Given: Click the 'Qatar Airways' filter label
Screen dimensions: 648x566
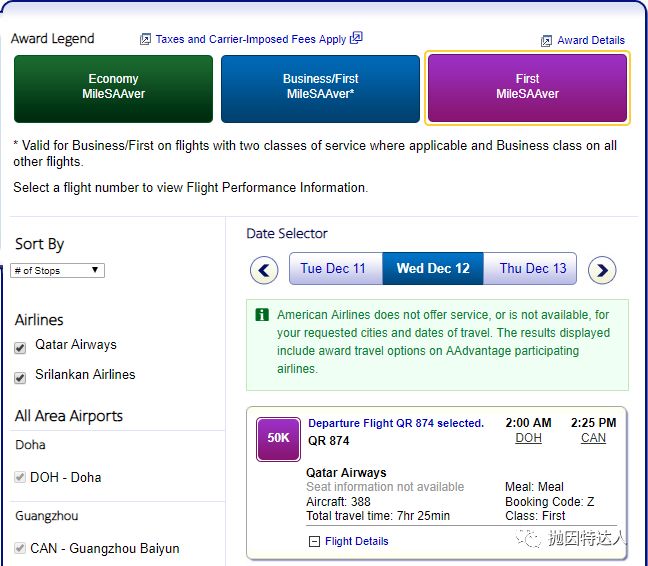Looking at the screenshot, I should click(x=76, y=345).
